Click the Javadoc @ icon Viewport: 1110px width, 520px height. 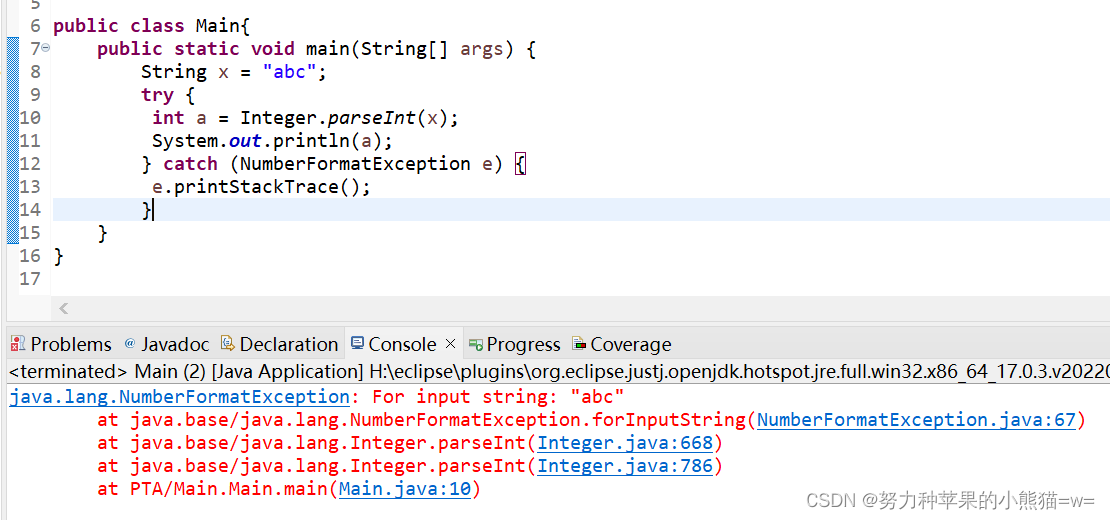click(130, 344)
